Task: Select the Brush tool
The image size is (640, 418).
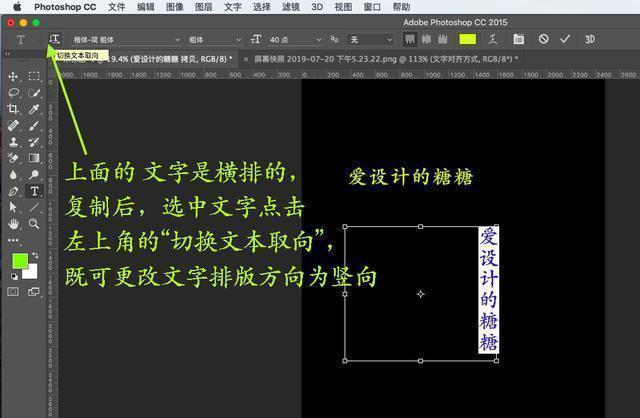Action: (x=34, y=125)
